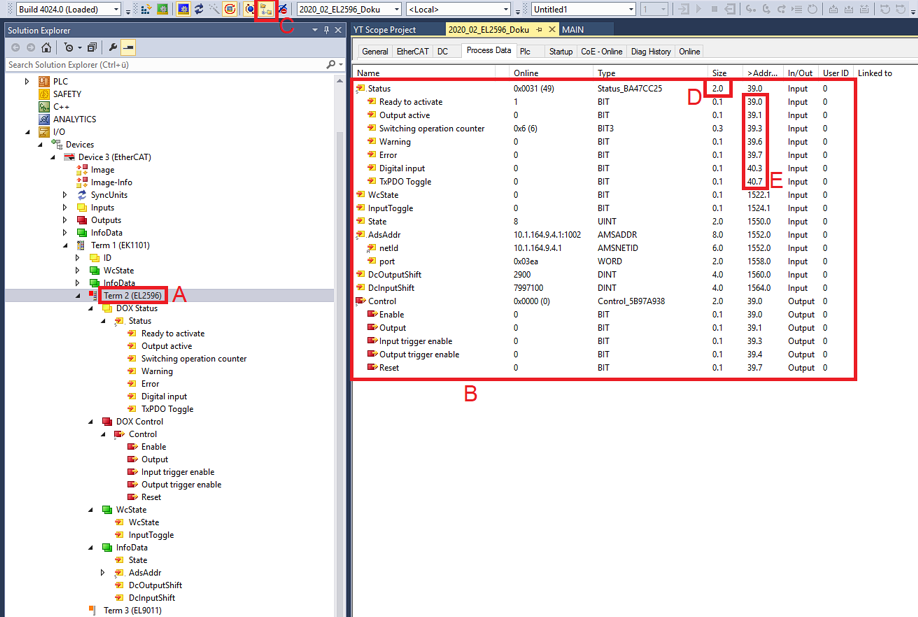Viewport: 918px width, 617px height.
Task: Select Term 3 (EL9011) tree item
Action: pos(132,610)
